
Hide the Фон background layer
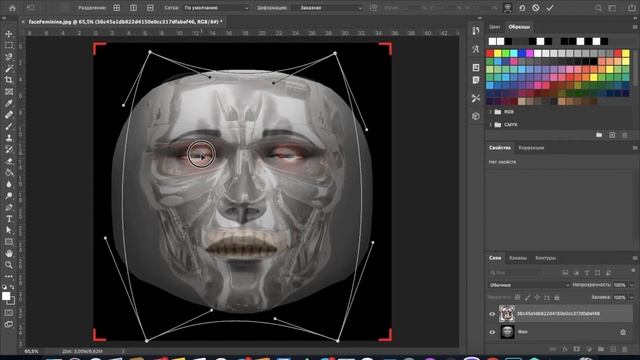pyautogui.click(x=492, y=332)
